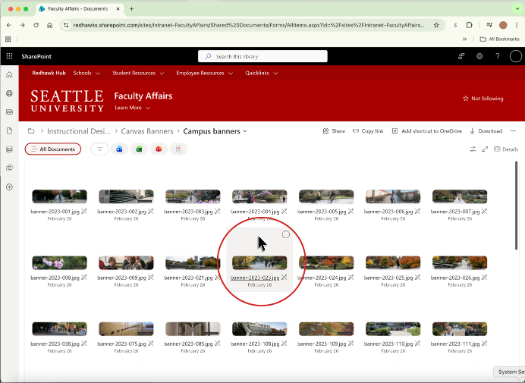Open the tab list chevron in Chrome
The height and width of the screenshot is (383, 525).
tap(517, 9)
